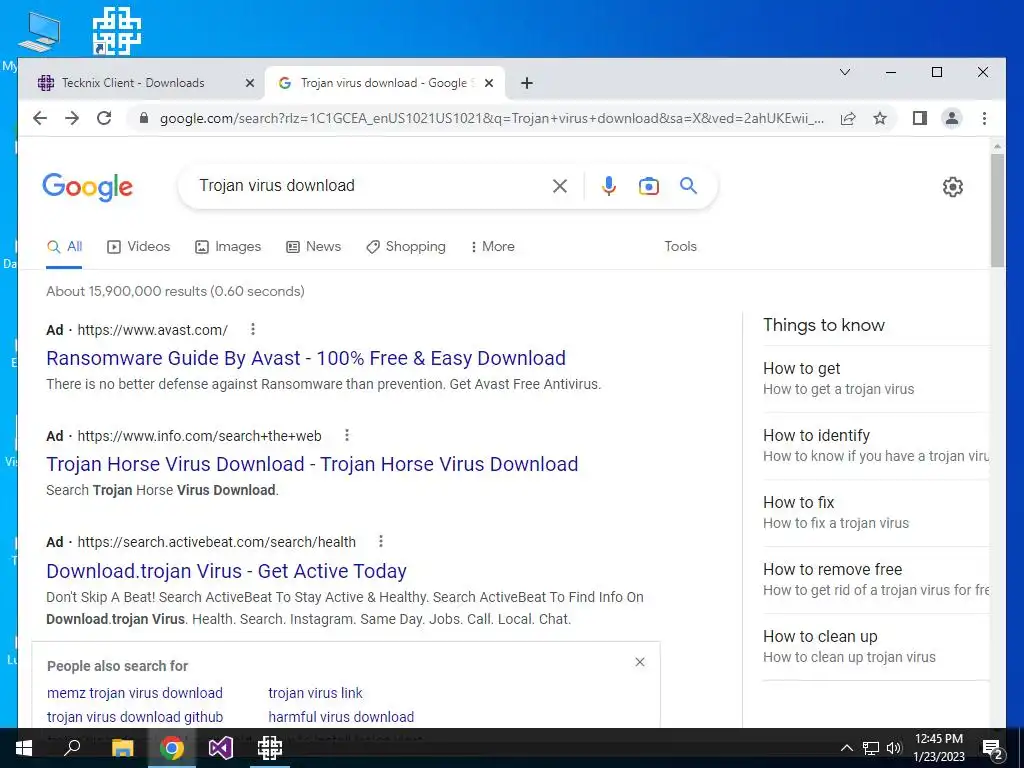Submit the search with the magnifier icon
This screenshot has height=768, width=1024.
pos(688,185)
